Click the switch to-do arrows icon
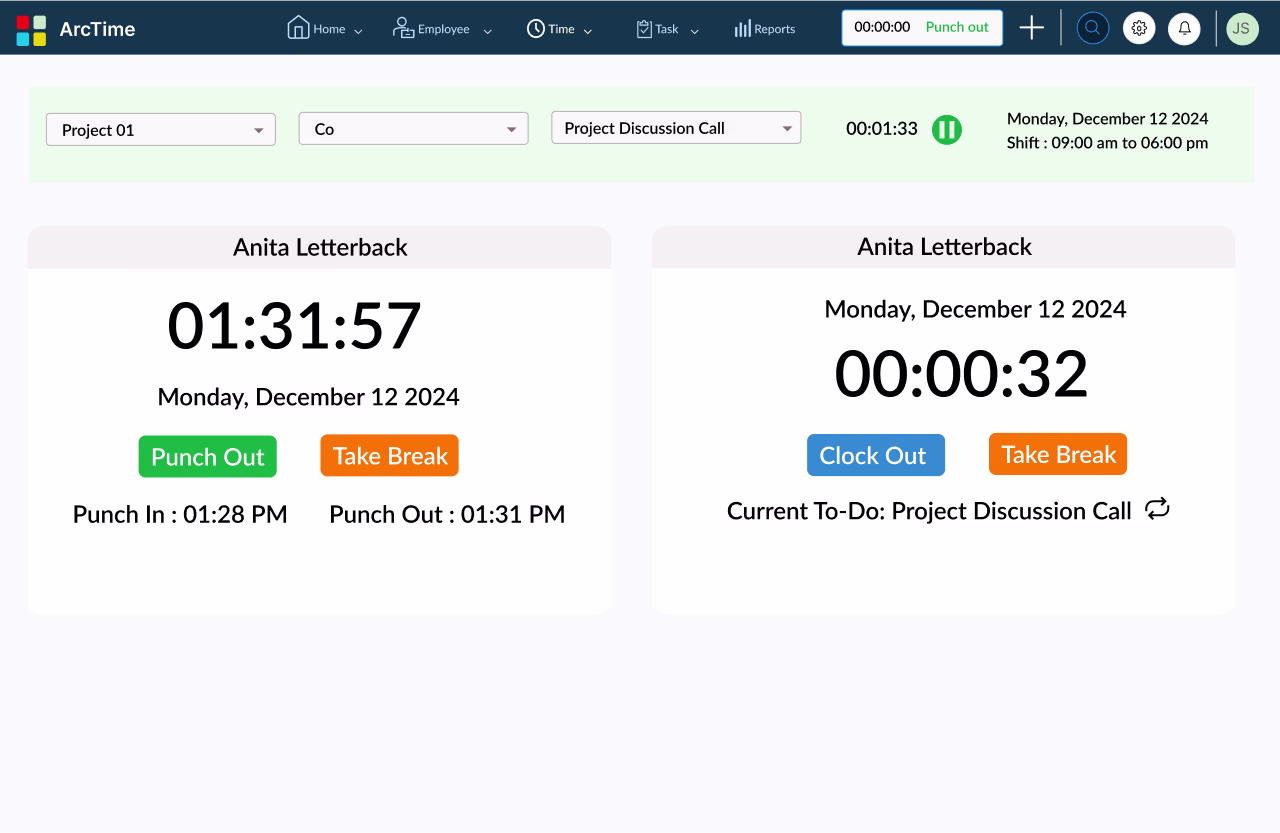Image resolution: width=1280 pixels, height=833 pixels. [x=1157, y=509]
